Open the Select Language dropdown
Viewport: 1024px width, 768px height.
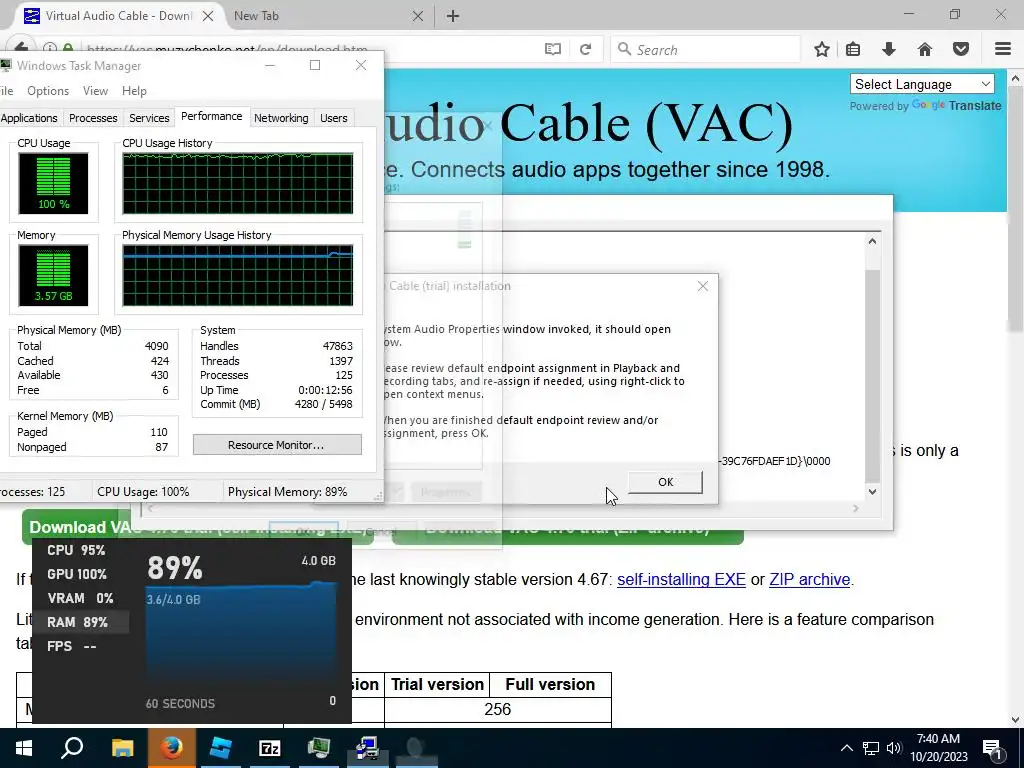(x=921, y=84)
